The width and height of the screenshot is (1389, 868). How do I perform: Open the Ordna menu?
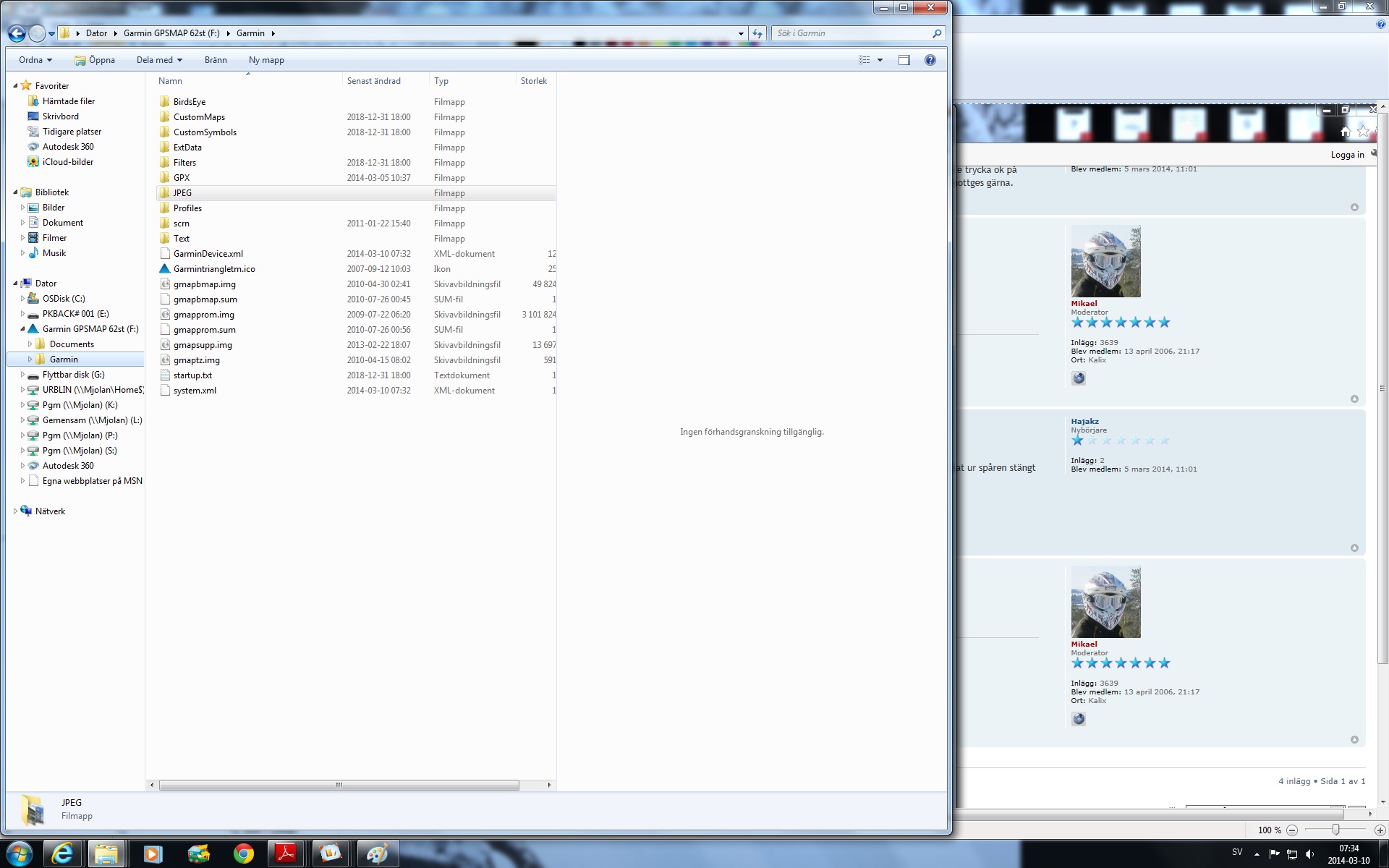tap(35, 60)
